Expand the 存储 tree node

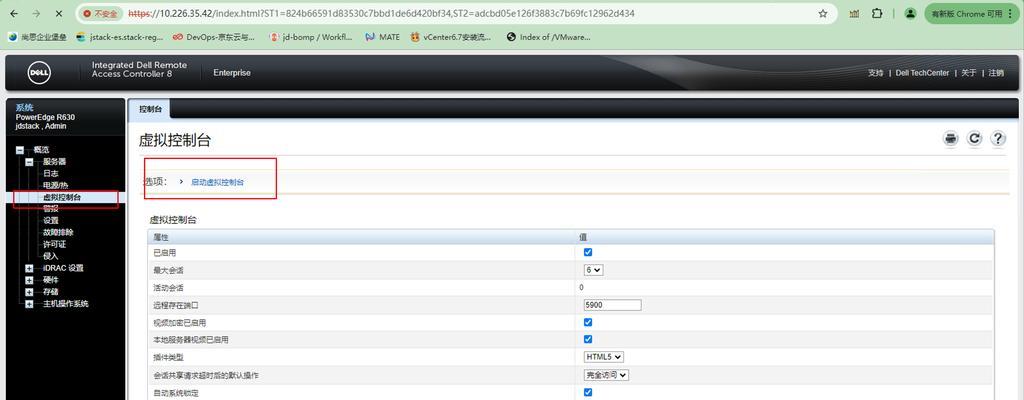point(29,292)
